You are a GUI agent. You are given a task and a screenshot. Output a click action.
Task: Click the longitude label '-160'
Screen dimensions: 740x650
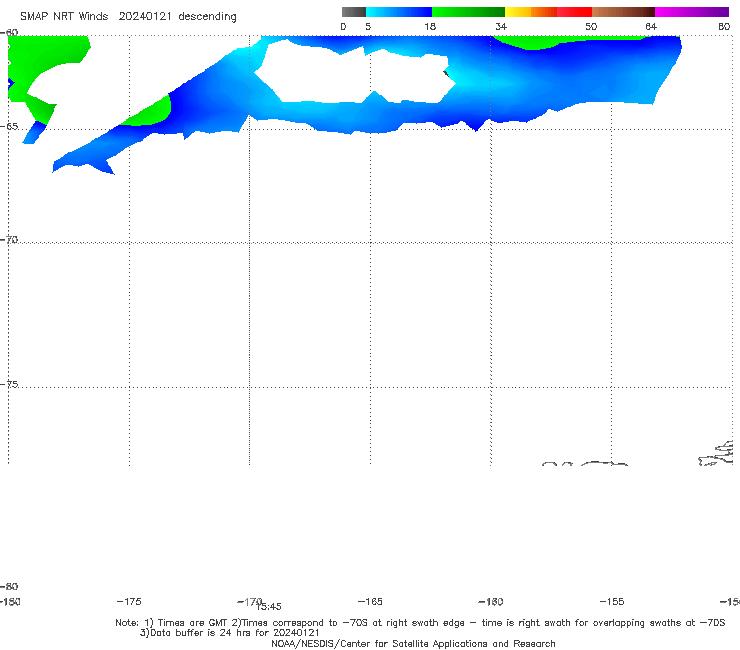tap(491, 601)
